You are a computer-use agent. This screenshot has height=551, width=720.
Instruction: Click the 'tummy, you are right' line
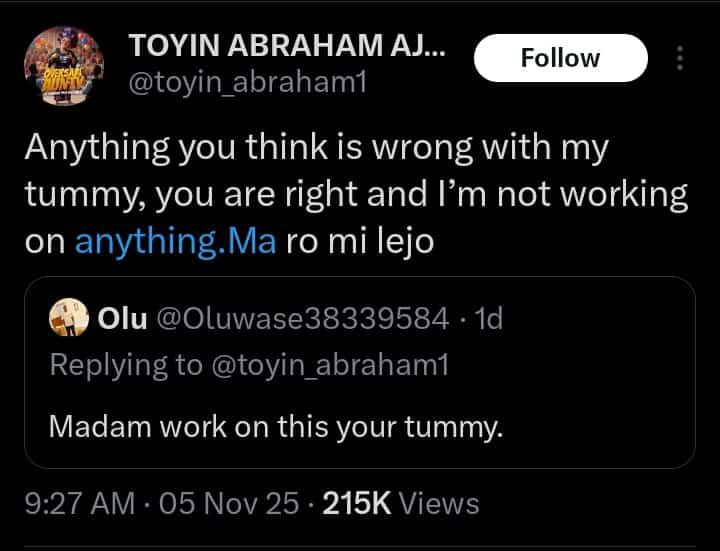(x=196, y=195)
